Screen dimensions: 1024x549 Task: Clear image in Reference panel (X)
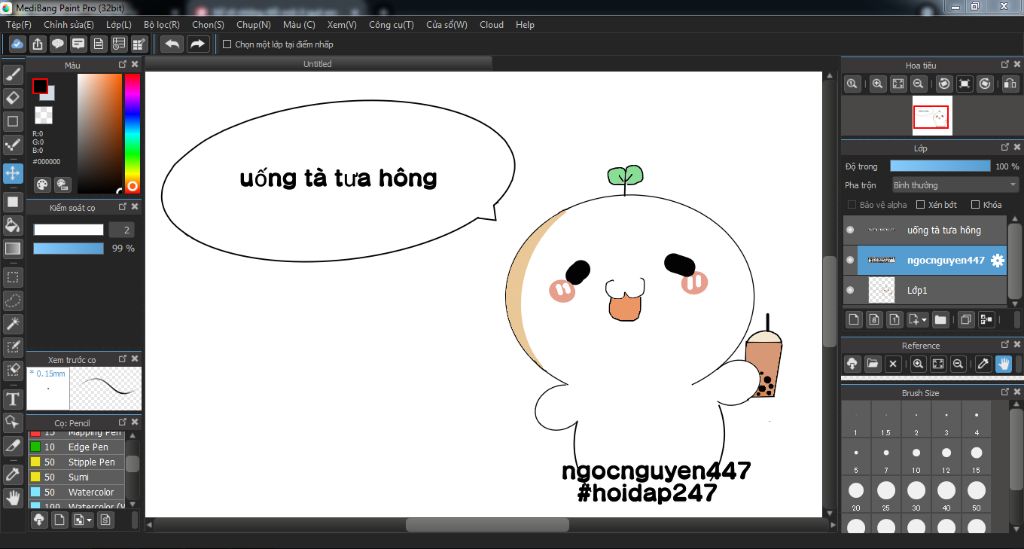[893, 364]
